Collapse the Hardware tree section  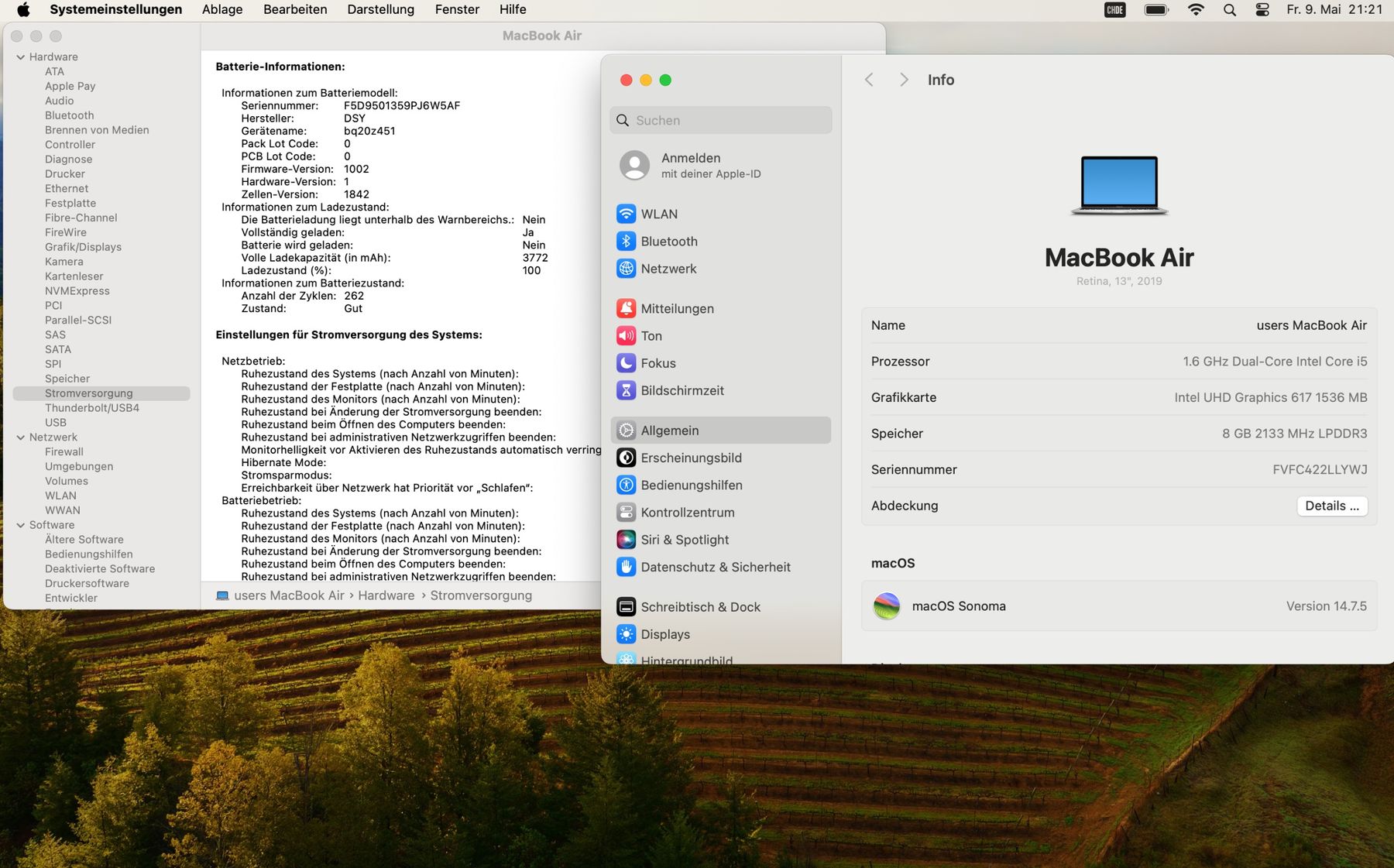pyautogui.click(x=21, y=57)
